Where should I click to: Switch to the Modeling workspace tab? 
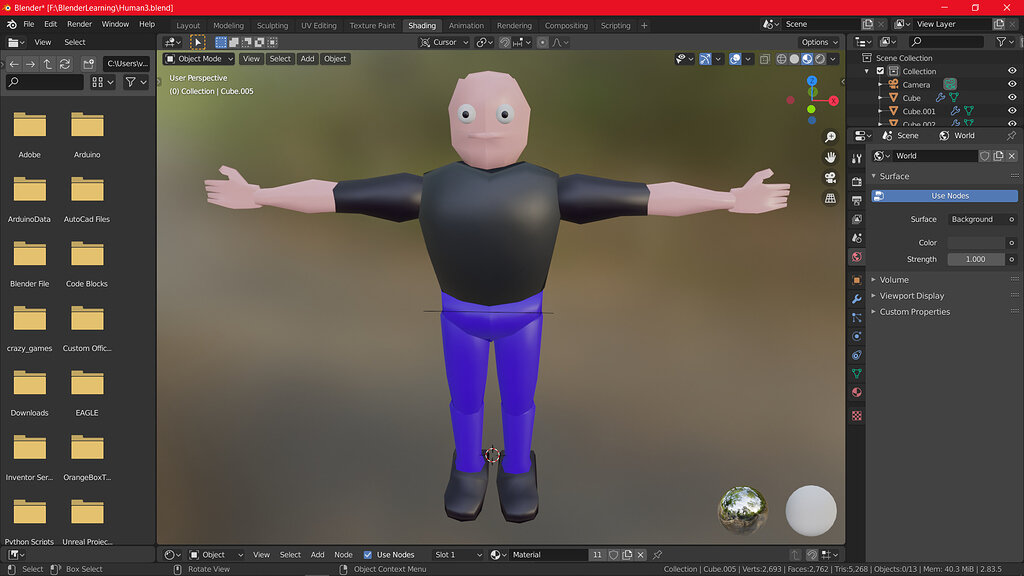229,25
